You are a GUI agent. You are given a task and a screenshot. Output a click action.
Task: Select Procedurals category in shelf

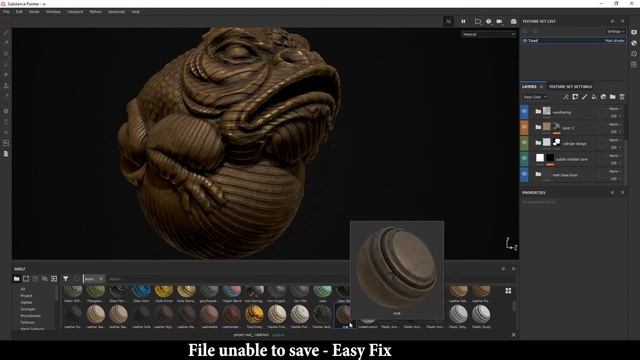31,316
